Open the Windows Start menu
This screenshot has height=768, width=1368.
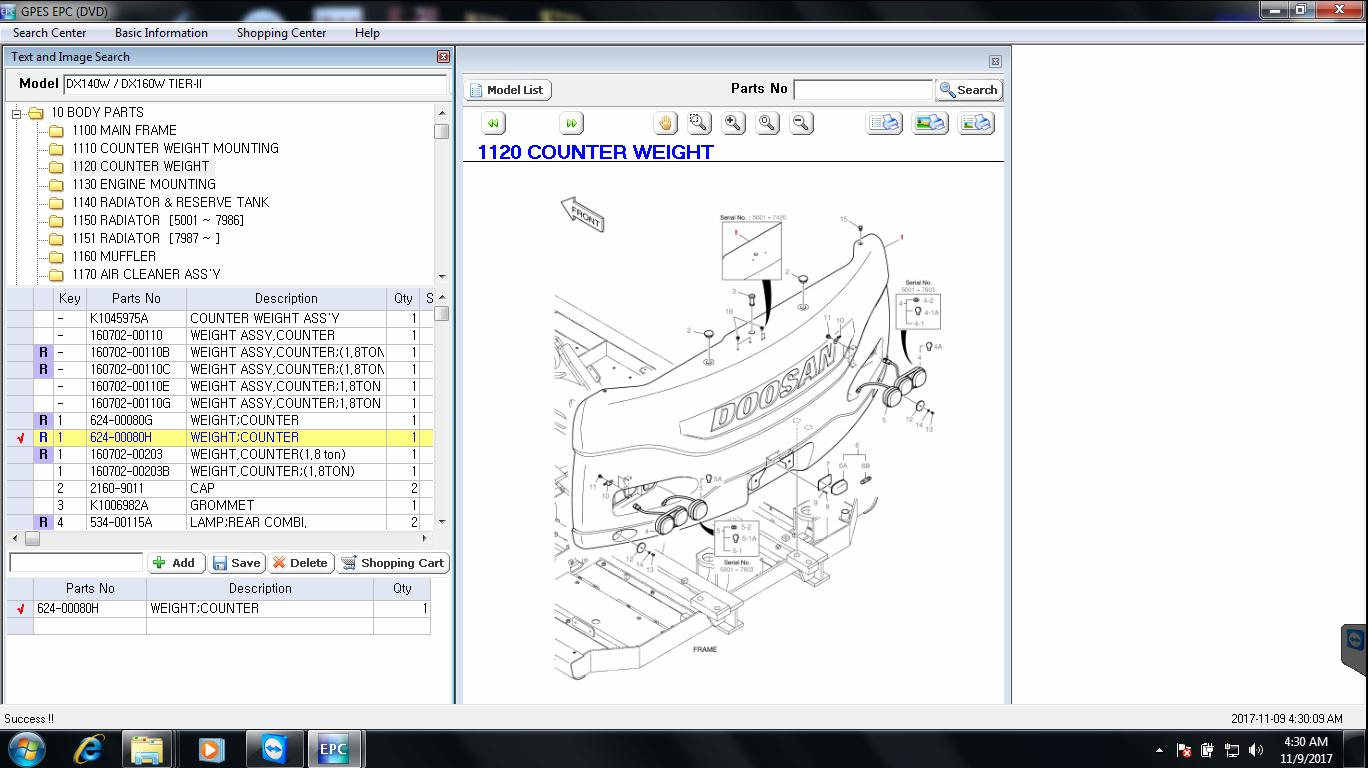point(25,748)
